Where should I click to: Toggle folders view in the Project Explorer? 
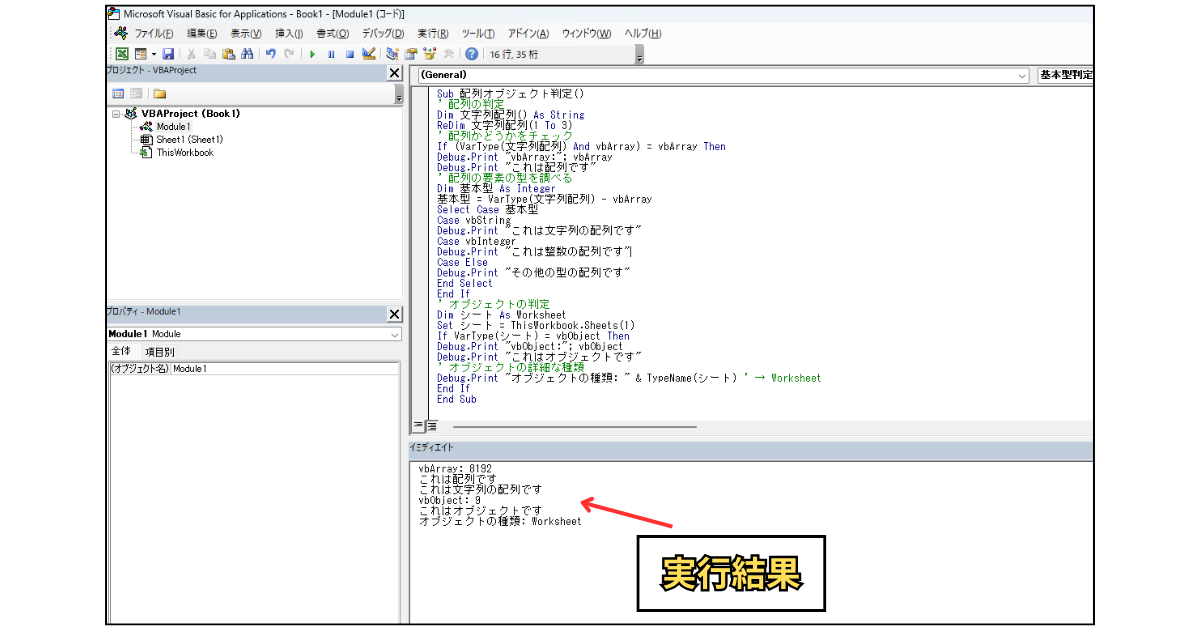(159, 94)
